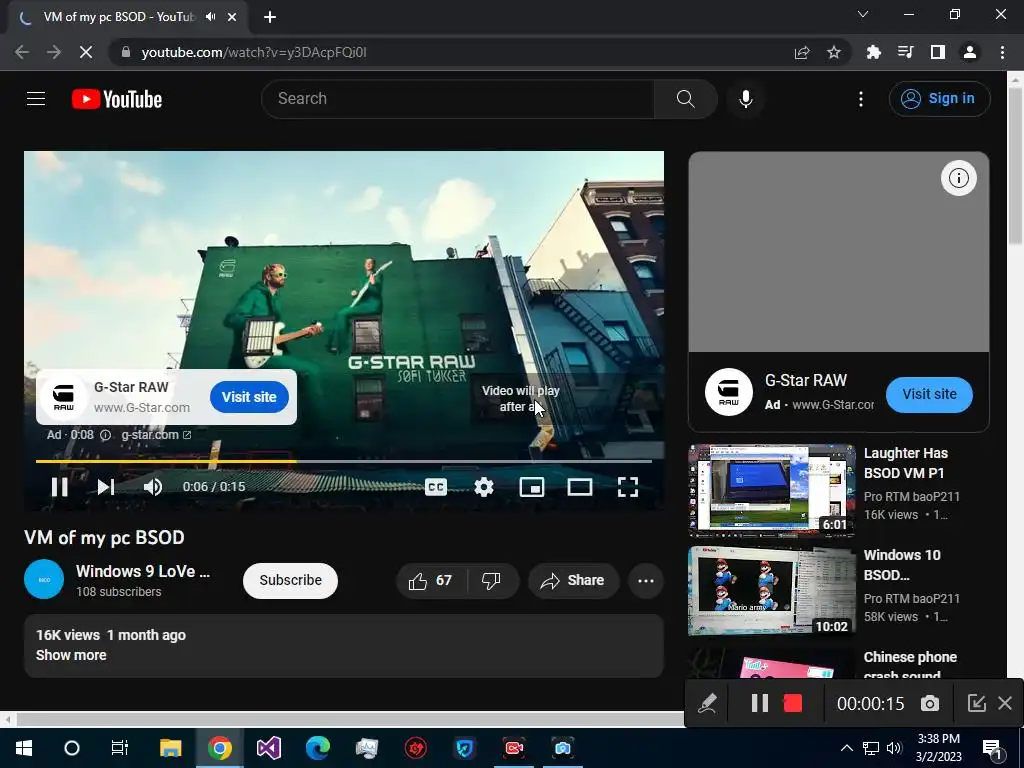Stop loading the page

click(x=86, y=52)
